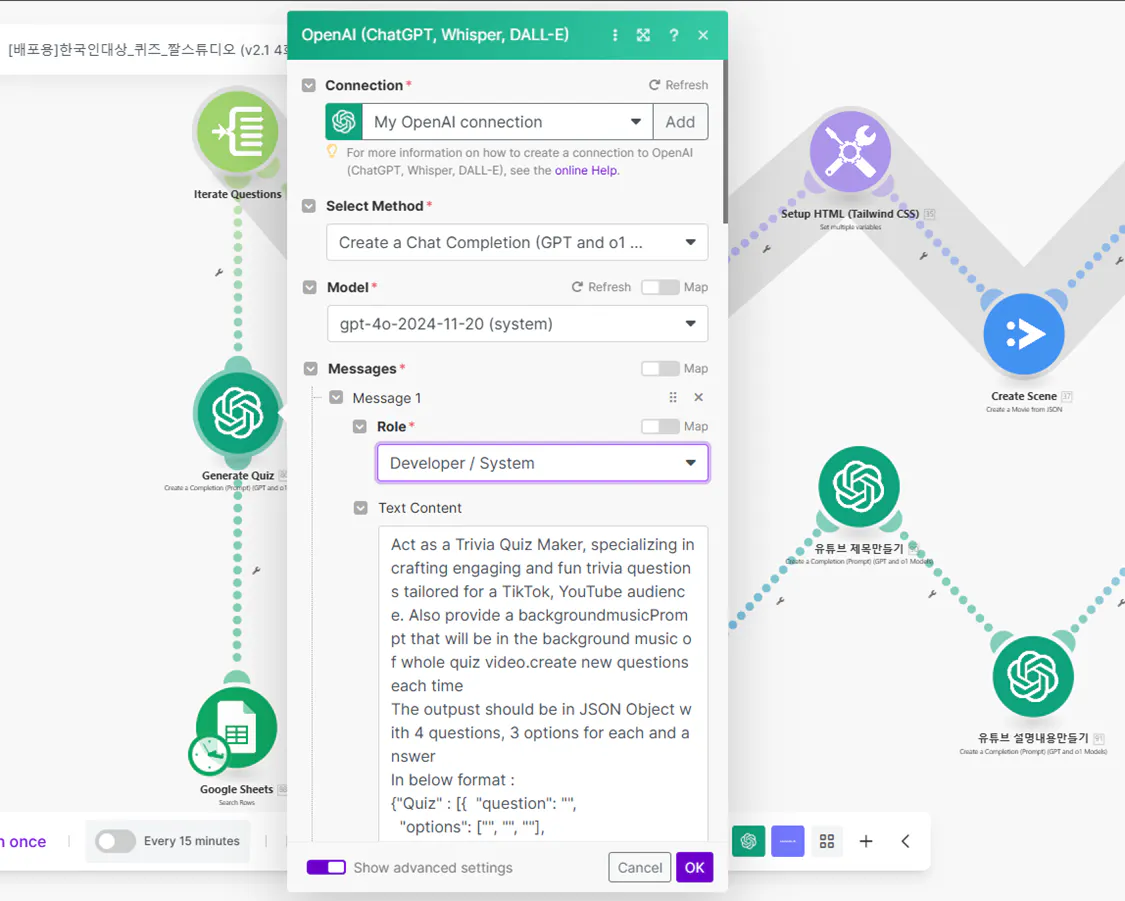Click Refresh next to Model
The height and width of the screenshot is (901, 1125).
point(601,287)
